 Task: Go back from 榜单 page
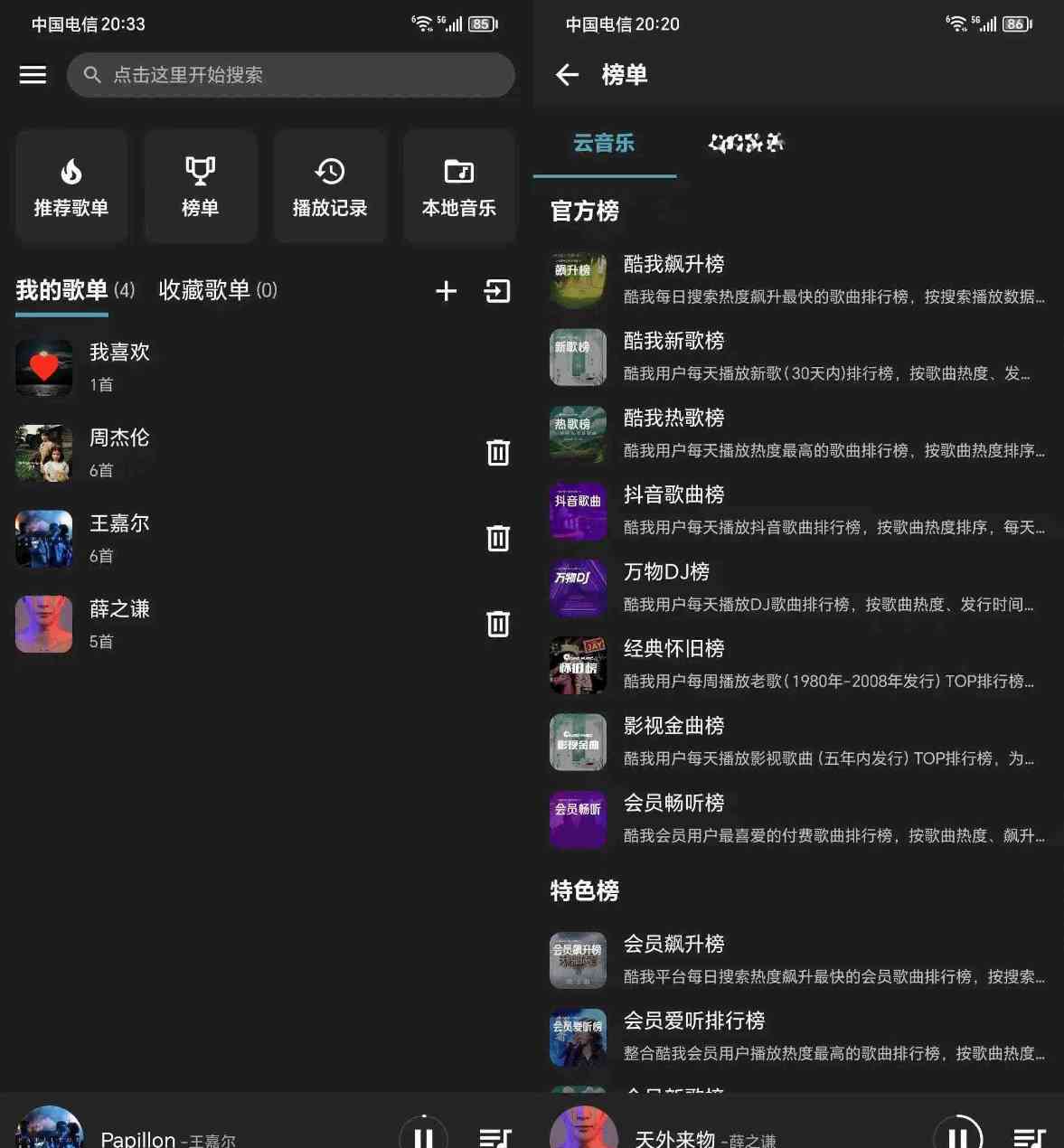[567, 75]
